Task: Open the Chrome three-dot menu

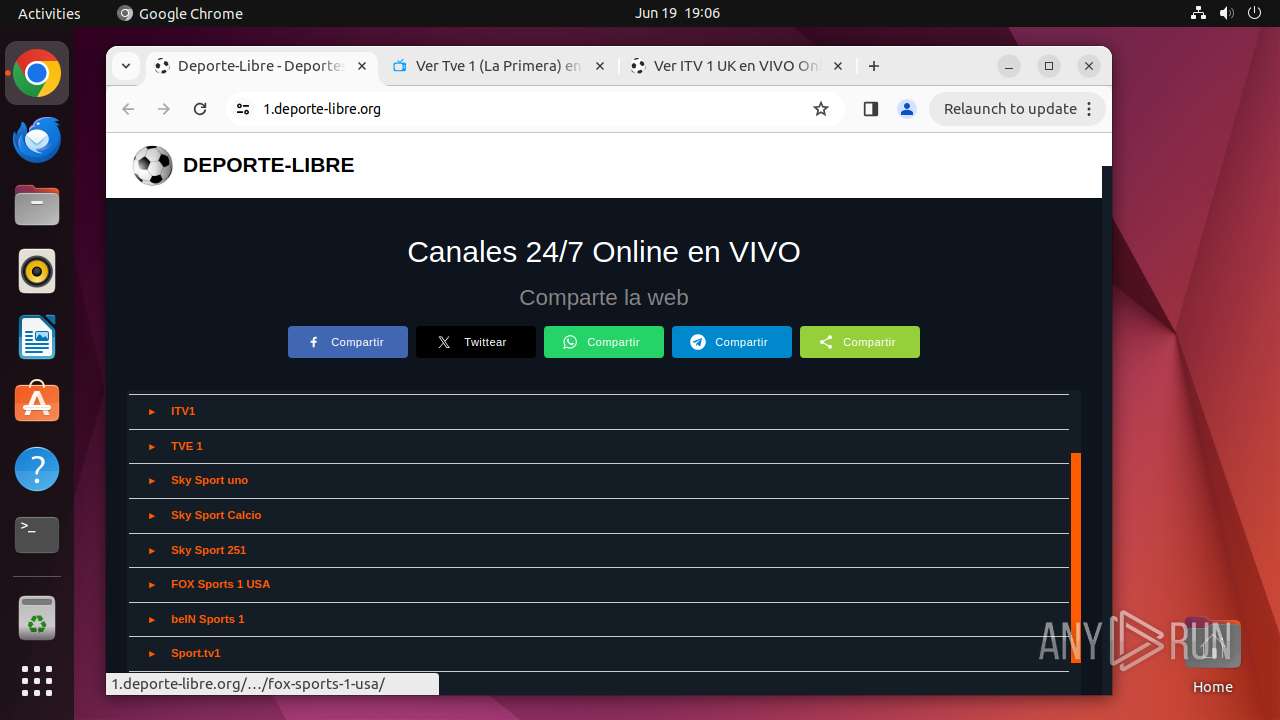Action: (1089, 109)
